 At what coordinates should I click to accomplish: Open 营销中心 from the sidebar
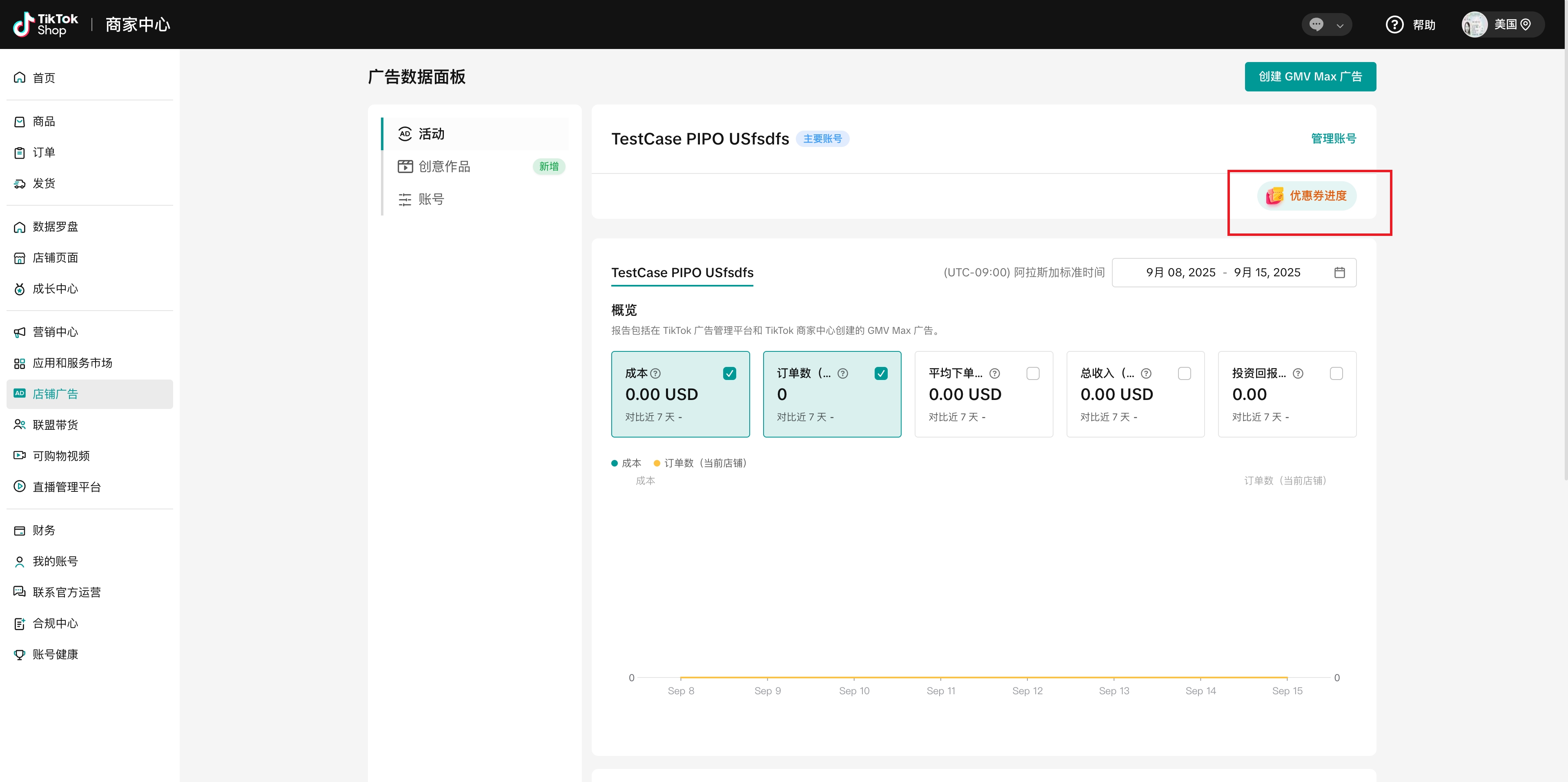pos(55,332)
